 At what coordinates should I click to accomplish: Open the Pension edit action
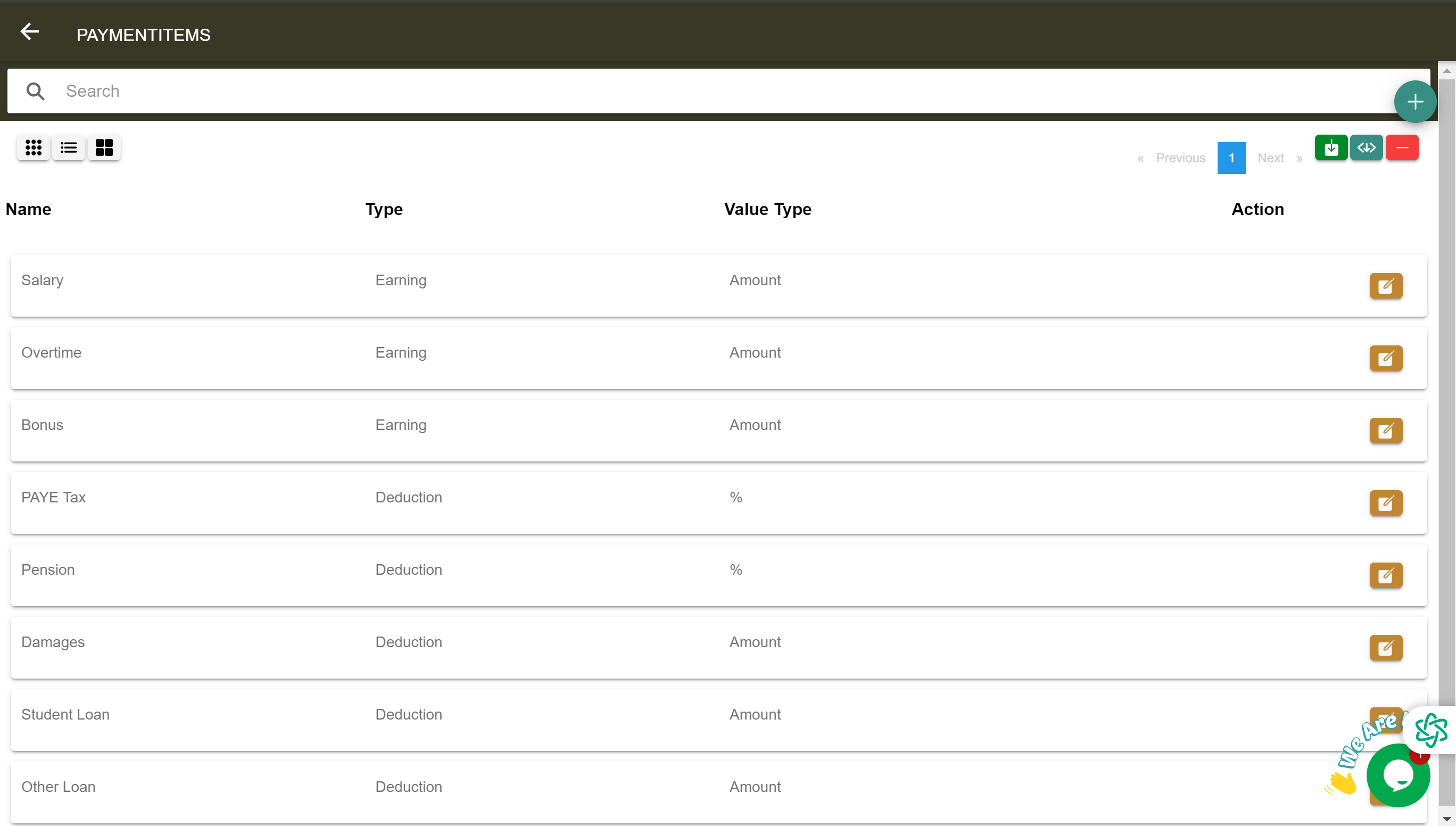(x=1385, y=575)
